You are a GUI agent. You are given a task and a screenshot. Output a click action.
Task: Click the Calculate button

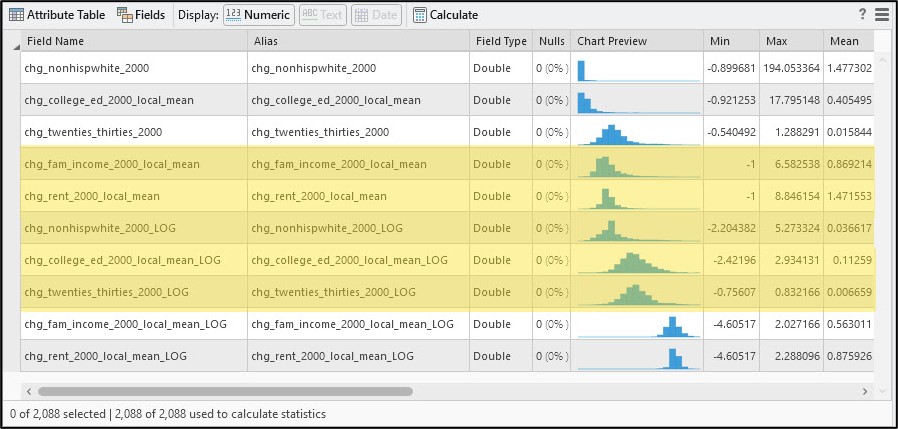[x=445, y=15]
